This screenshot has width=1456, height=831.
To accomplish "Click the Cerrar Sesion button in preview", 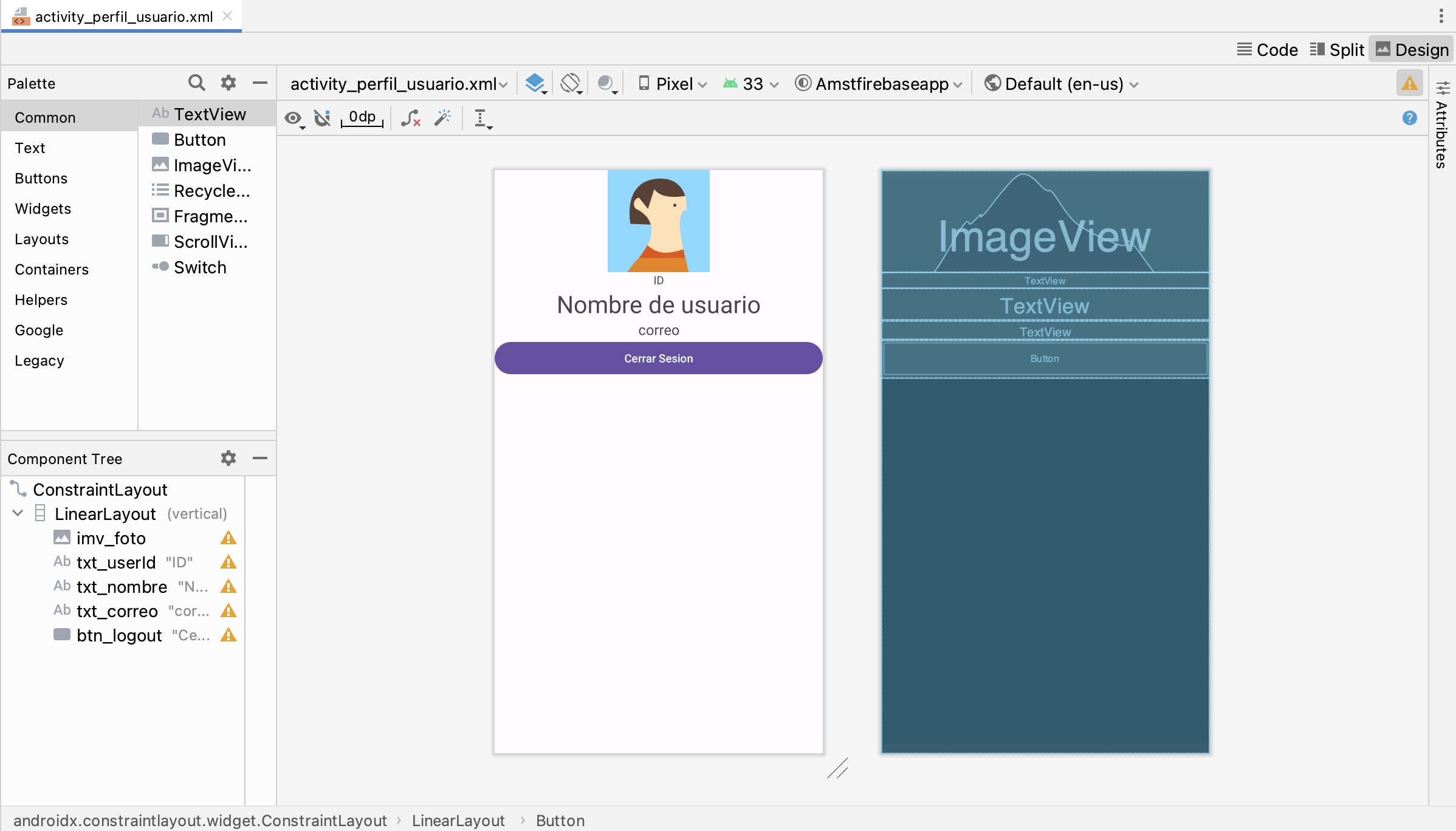I will click(x=658, y=358).
